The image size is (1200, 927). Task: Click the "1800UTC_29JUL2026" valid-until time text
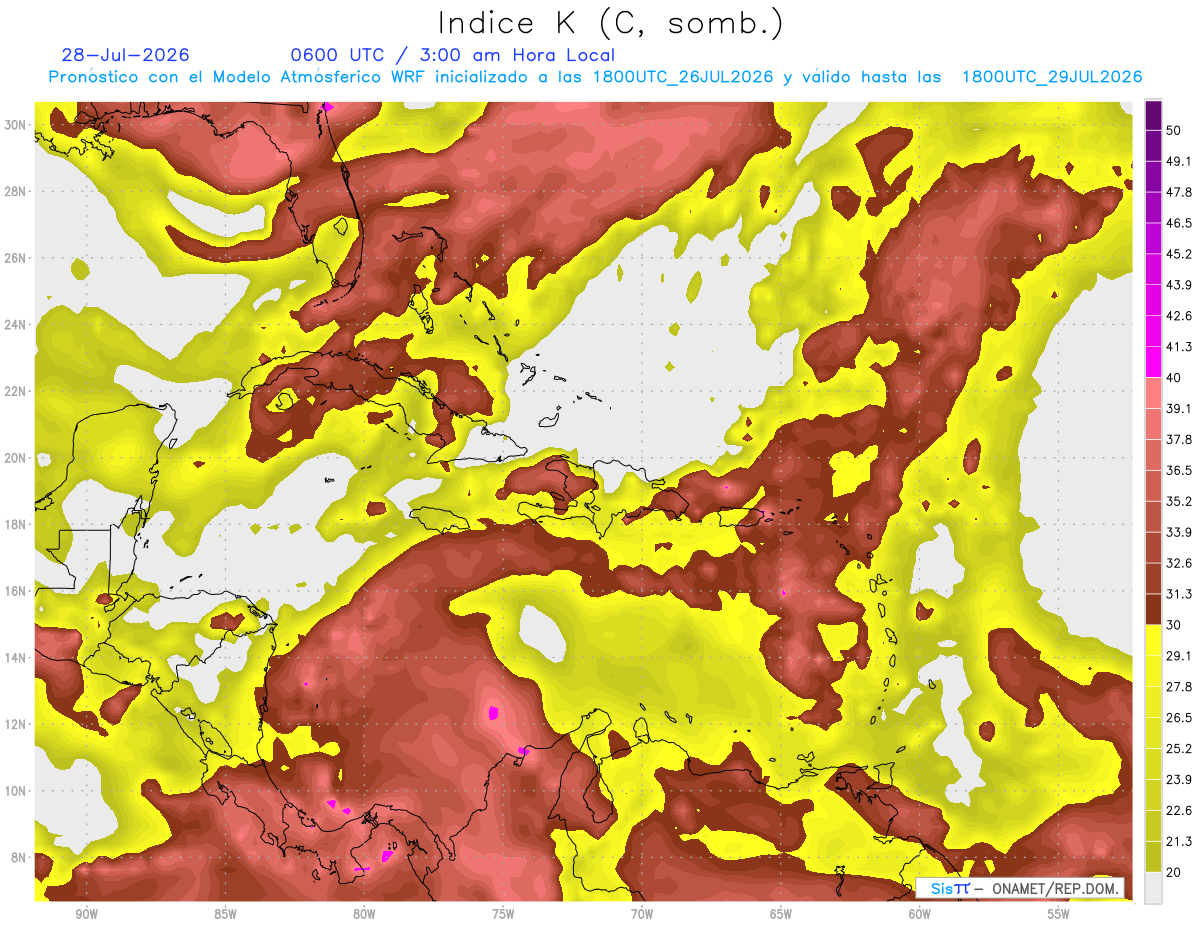pyautogui.click(x=1052, y=77)
